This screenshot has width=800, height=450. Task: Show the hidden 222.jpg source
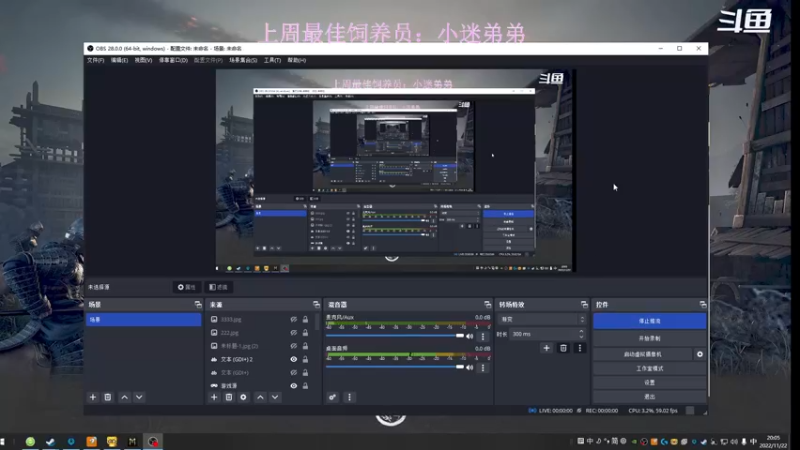(294, 333)
